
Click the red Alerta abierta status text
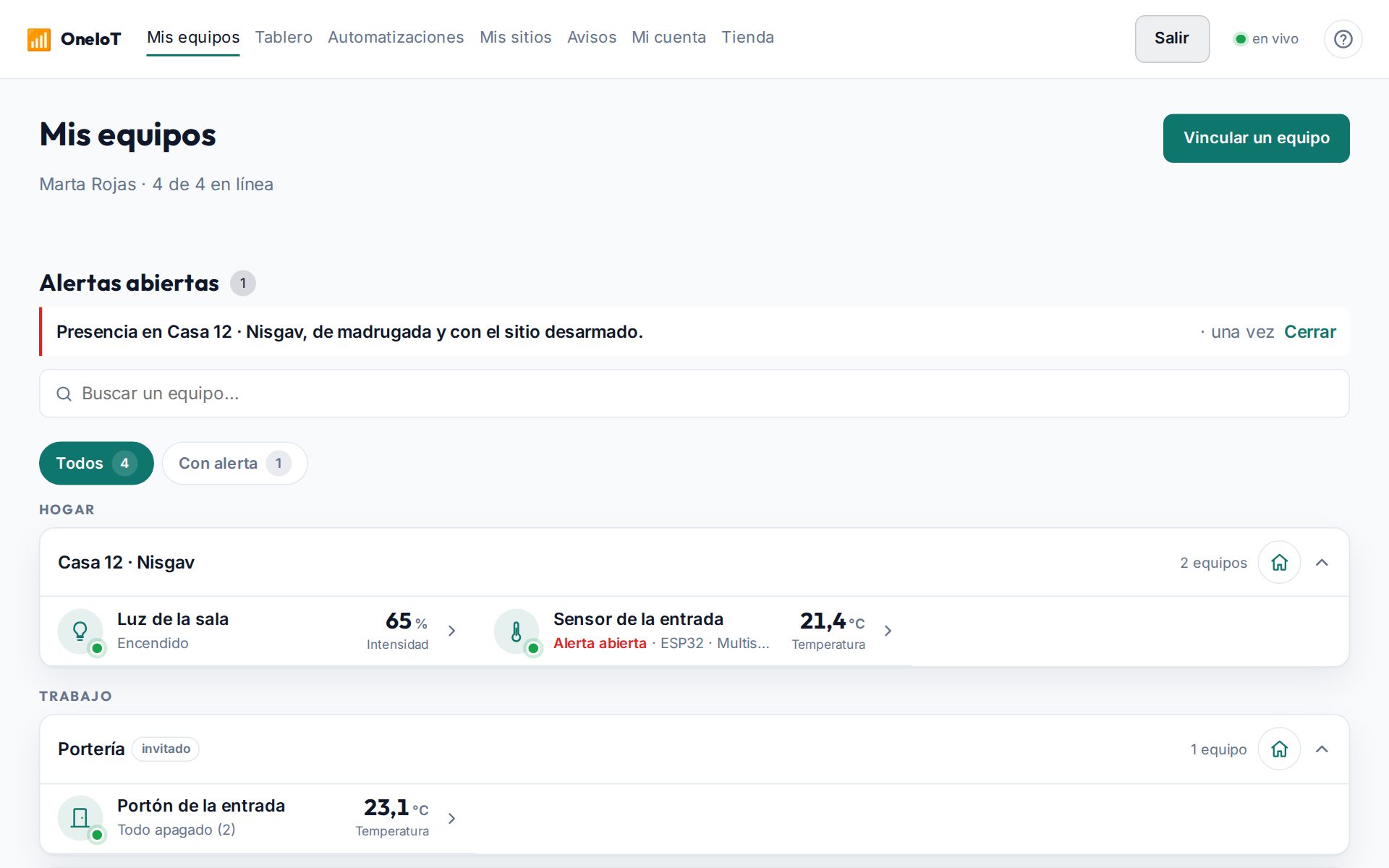(x=600, y=643)
